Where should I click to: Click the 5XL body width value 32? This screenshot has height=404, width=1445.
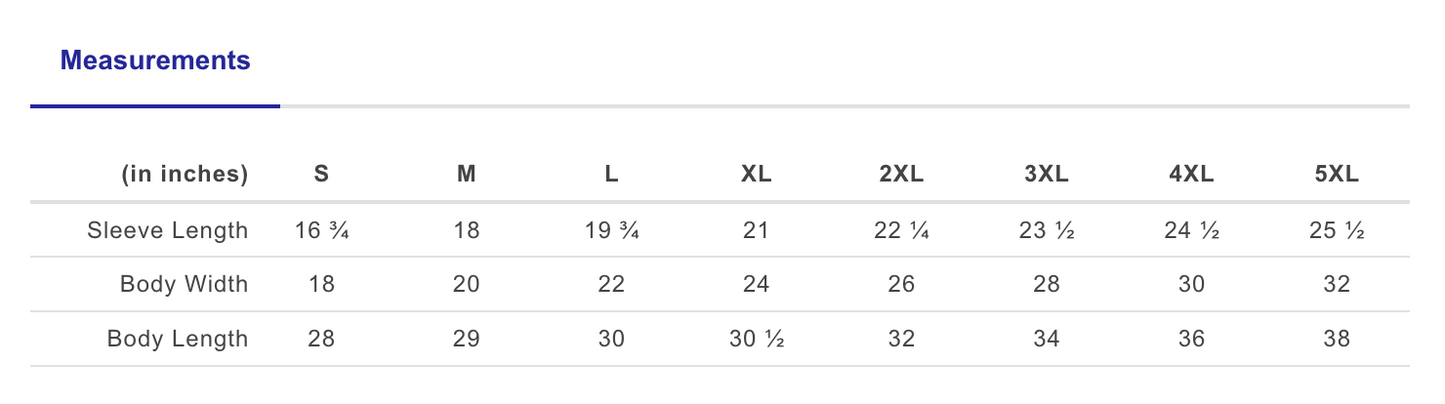pyautogui.click(x=1336, y=284)
